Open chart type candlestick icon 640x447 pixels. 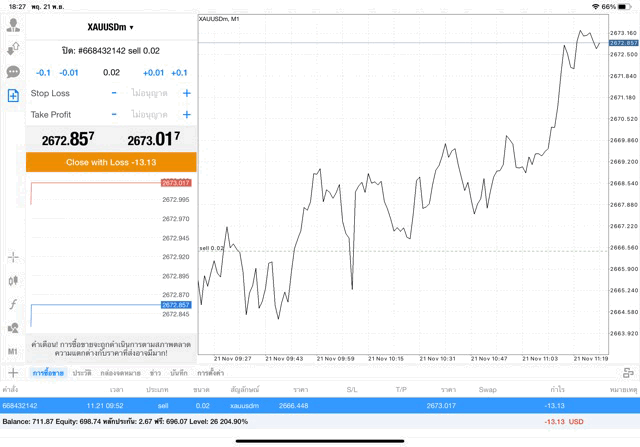tap(13, 281)
